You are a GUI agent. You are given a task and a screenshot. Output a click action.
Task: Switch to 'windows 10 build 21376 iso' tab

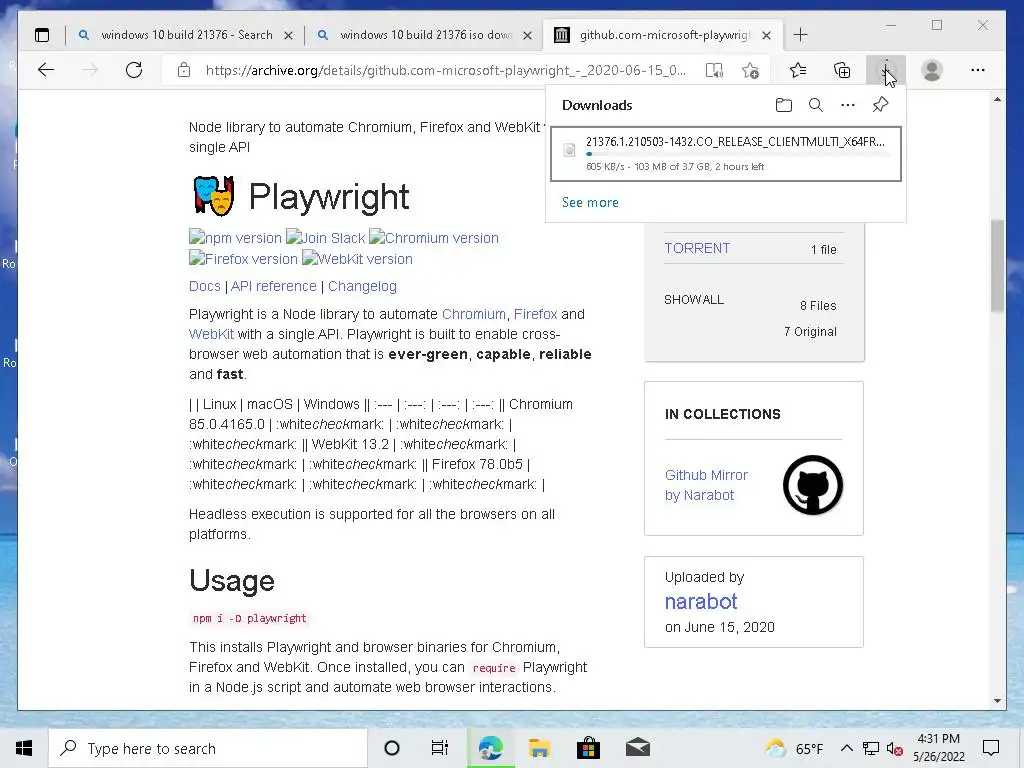[x=426, y=35]
